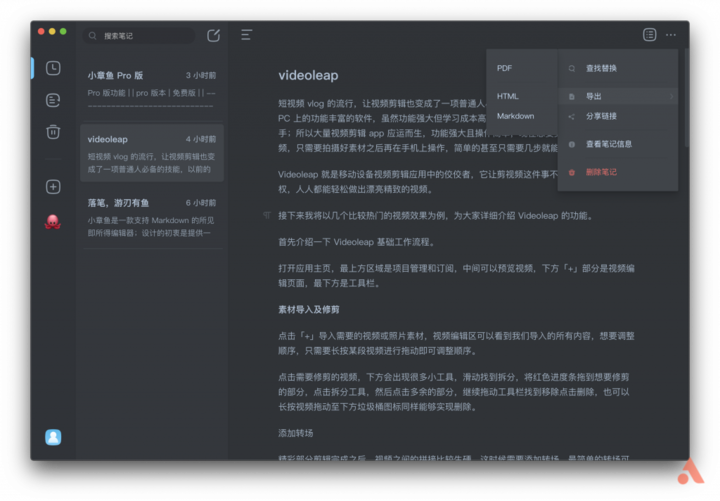Click the 6 小时前 timestamp
The image size is (720, 501).
click(x=201, y=203)
